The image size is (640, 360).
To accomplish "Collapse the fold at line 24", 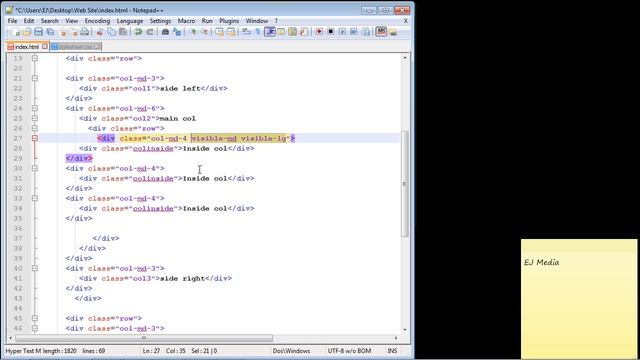I will coord(35,109).
